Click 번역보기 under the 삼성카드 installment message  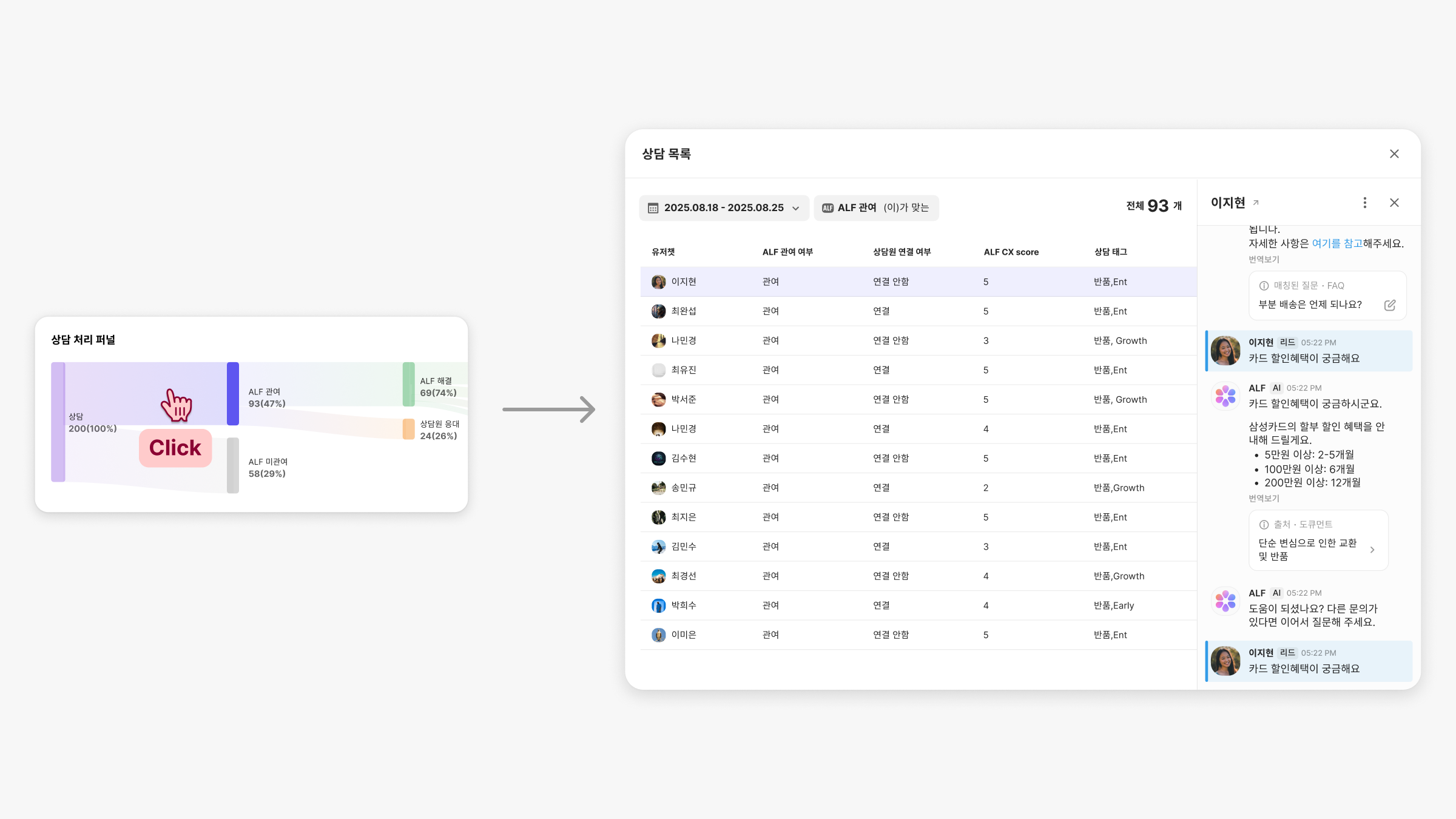coord(1264,499)
